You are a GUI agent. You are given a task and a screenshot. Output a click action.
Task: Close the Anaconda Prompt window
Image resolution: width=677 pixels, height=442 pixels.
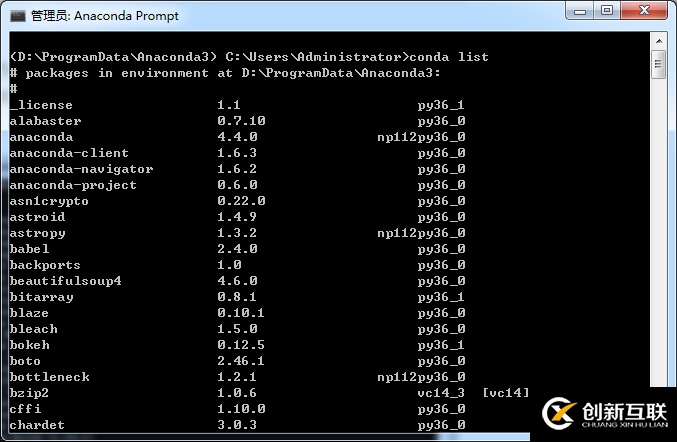(x=644, y=11)
